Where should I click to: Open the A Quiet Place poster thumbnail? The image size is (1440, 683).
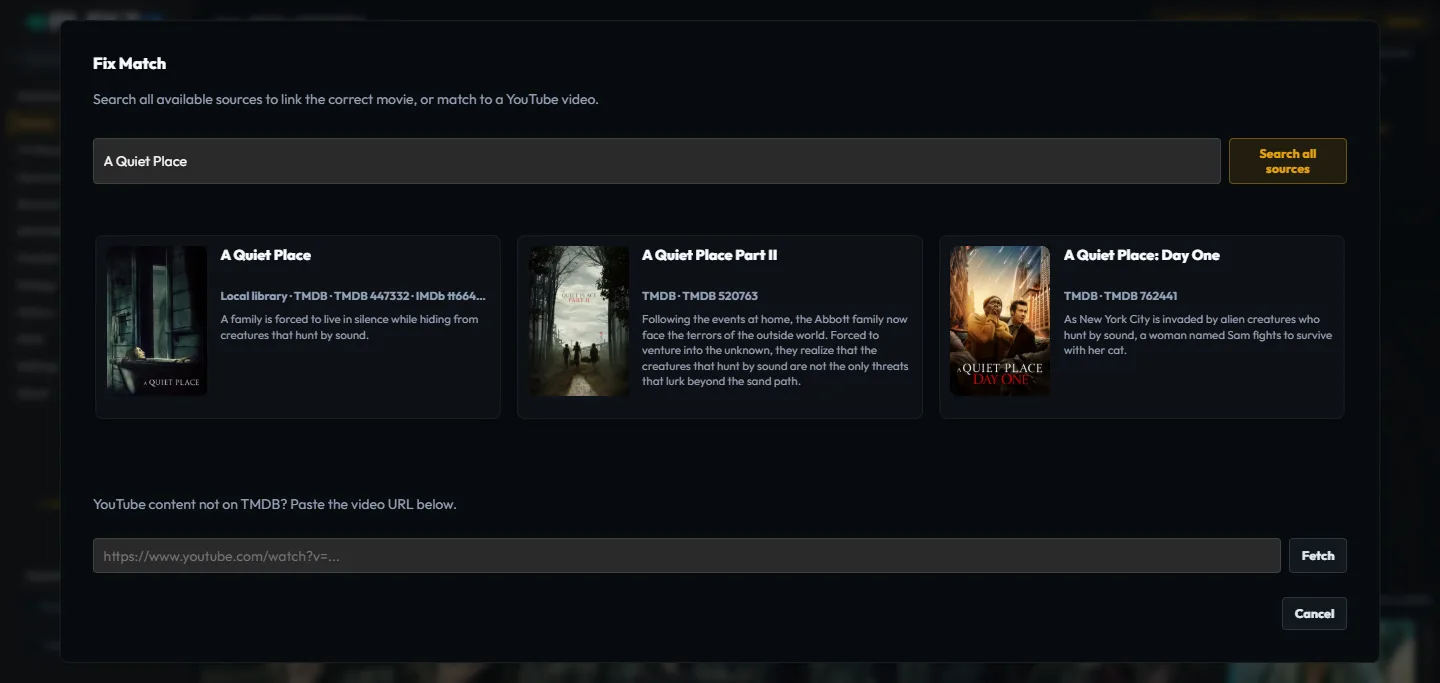(157, 320)
